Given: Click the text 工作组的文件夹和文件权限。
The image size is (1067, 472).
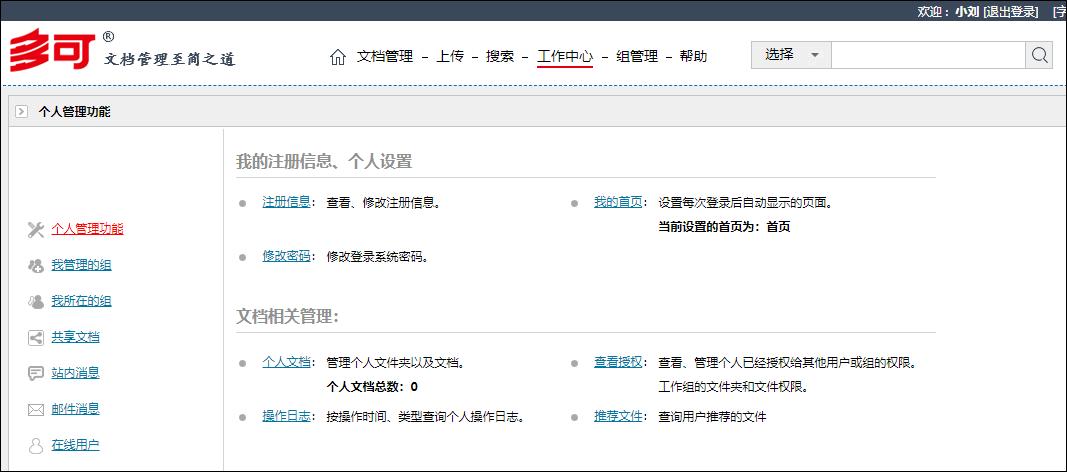Looking at the screenshot, I should point(733,388).
